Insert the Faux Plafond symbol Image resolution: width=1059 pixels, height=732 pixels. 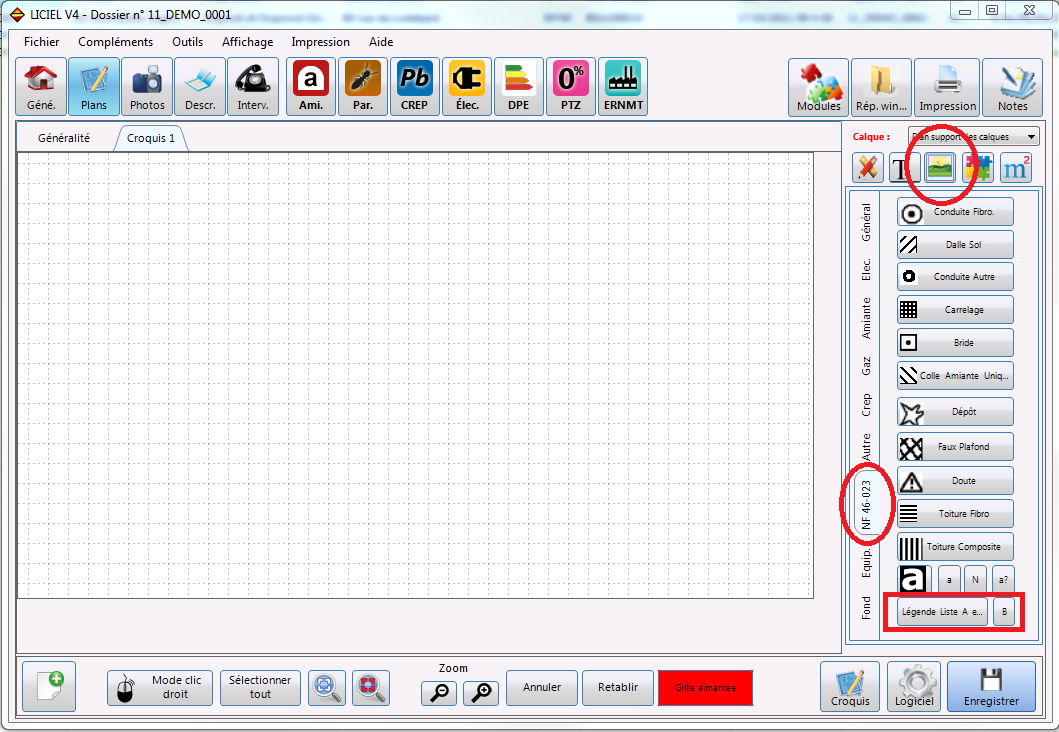(955, 447)
